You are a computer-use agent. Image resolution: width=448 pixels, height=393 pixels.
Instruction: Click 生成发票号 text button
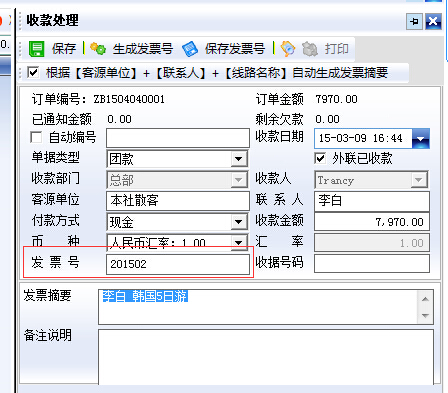tap(143, 49)
